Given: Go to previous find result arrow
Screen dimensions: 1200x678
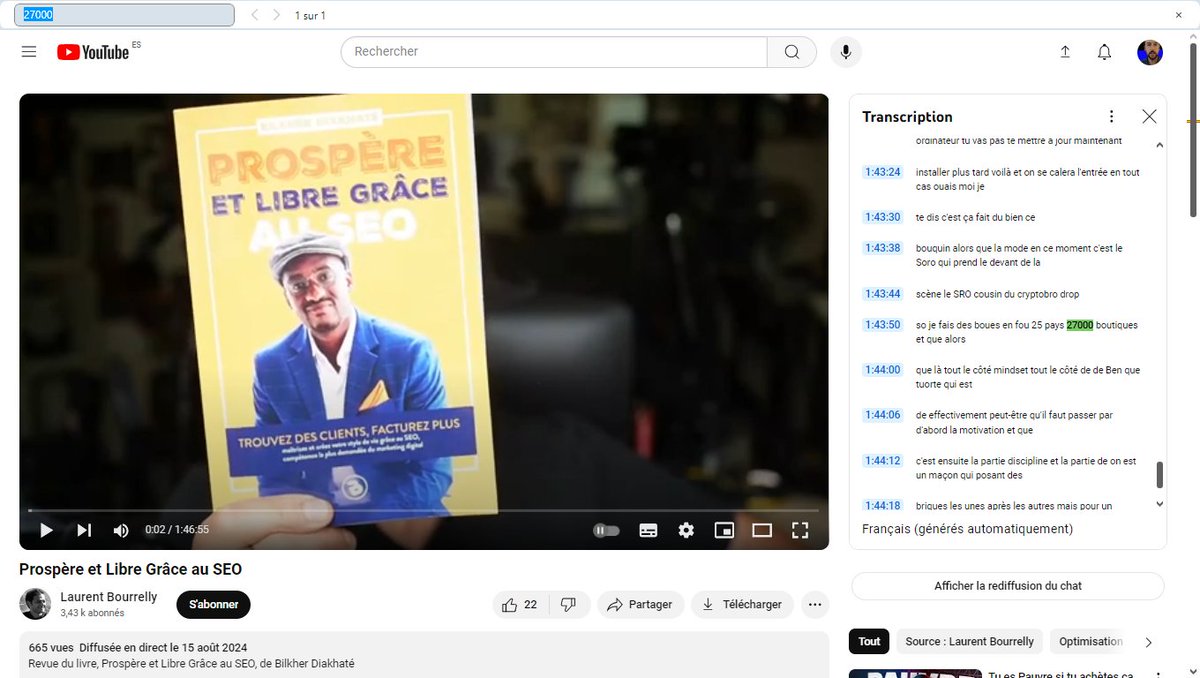Looking at the screenshot, I should (255, 15).
